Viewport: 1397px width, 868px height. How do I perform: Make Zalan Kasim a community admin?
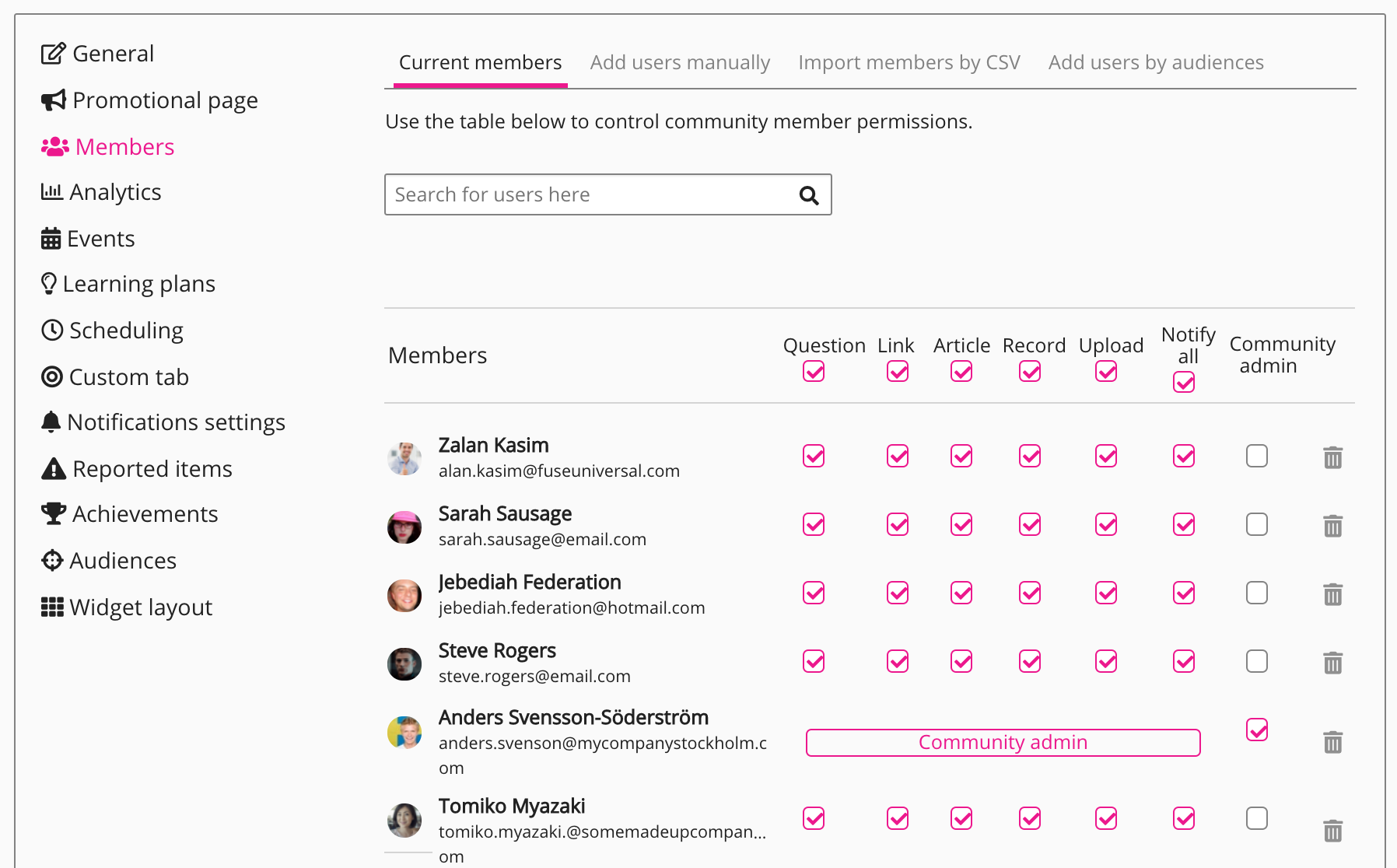pos(1256,456)
